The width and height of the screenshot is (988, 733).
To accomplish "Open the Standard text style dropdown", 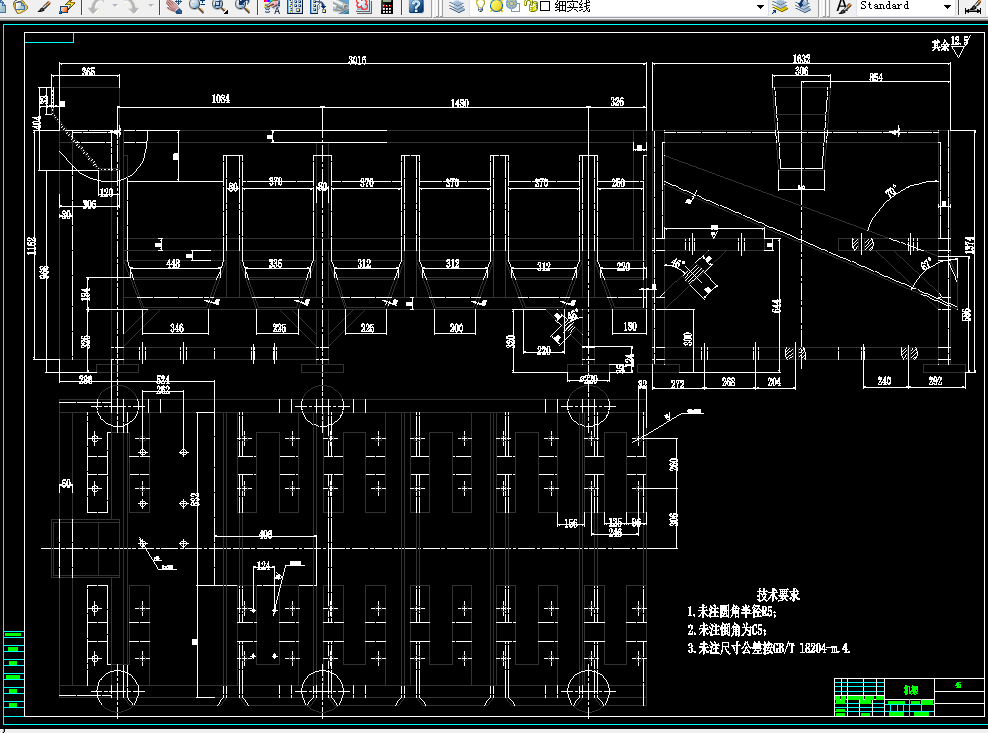I will [947, 6].
